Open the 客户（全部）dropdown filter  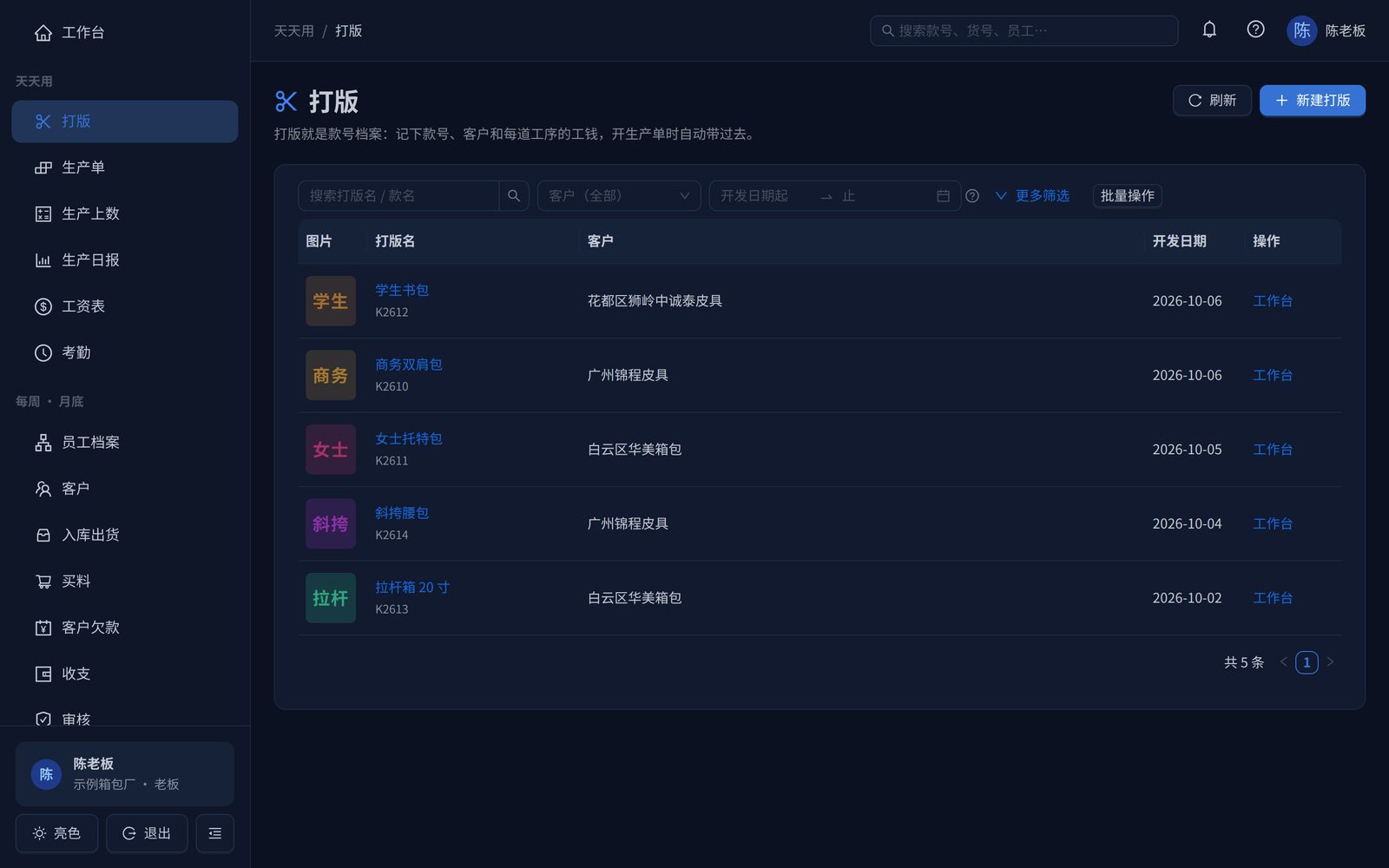619,196
